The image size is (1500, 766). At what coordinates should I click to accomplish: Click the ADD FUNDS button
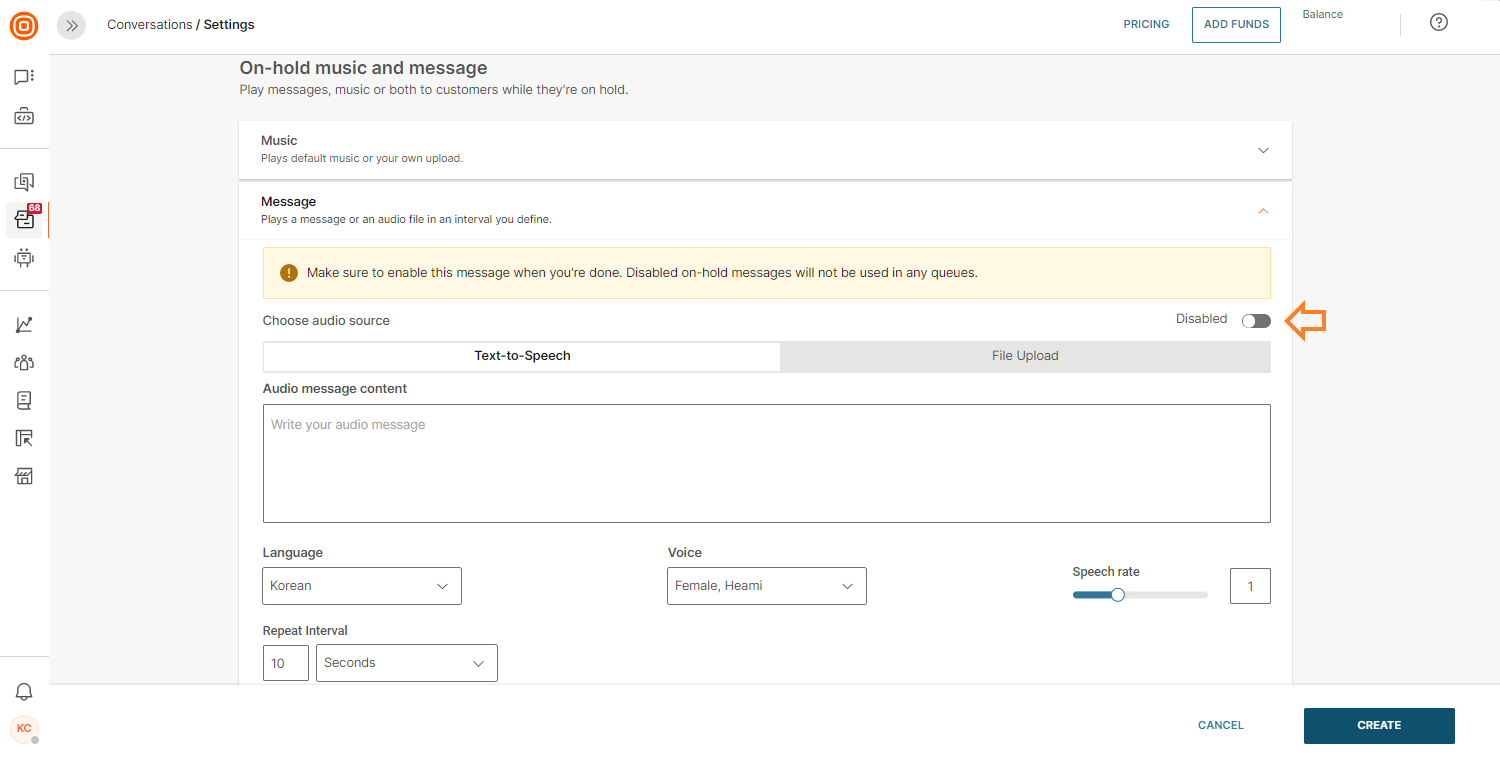click(1236, 25)
